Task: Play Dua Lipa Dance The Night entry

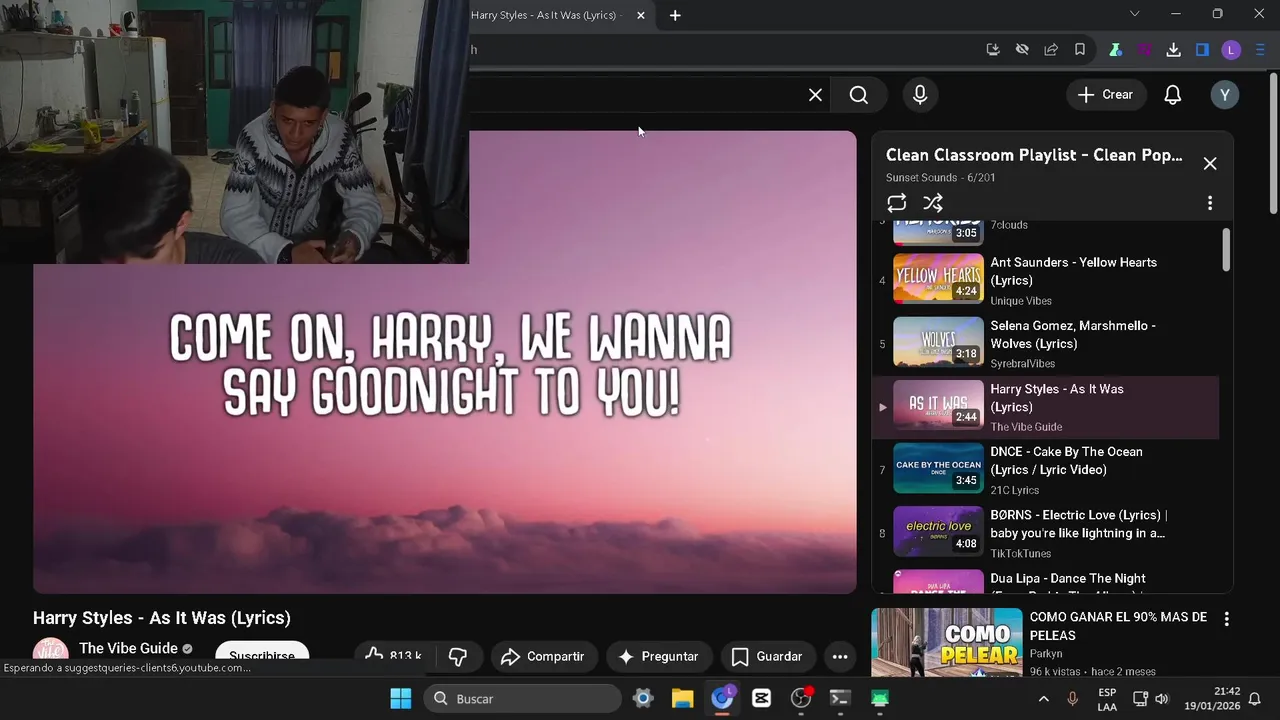Action: pos(1045,581)
